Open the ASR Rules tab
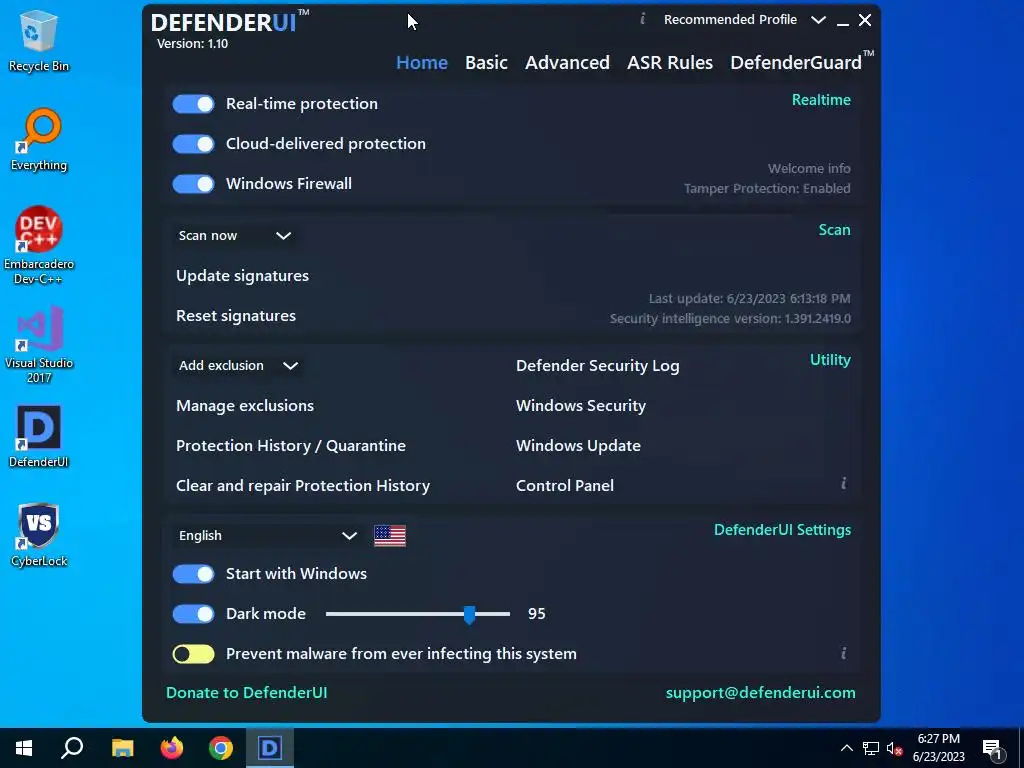1024x768 pixels. click(x=669, y=63)
